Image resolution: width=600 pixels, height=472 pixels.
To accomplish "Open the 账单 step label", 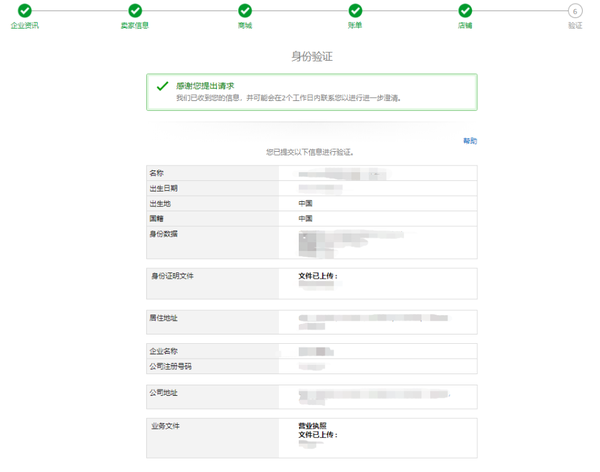I will click(355, 26).
